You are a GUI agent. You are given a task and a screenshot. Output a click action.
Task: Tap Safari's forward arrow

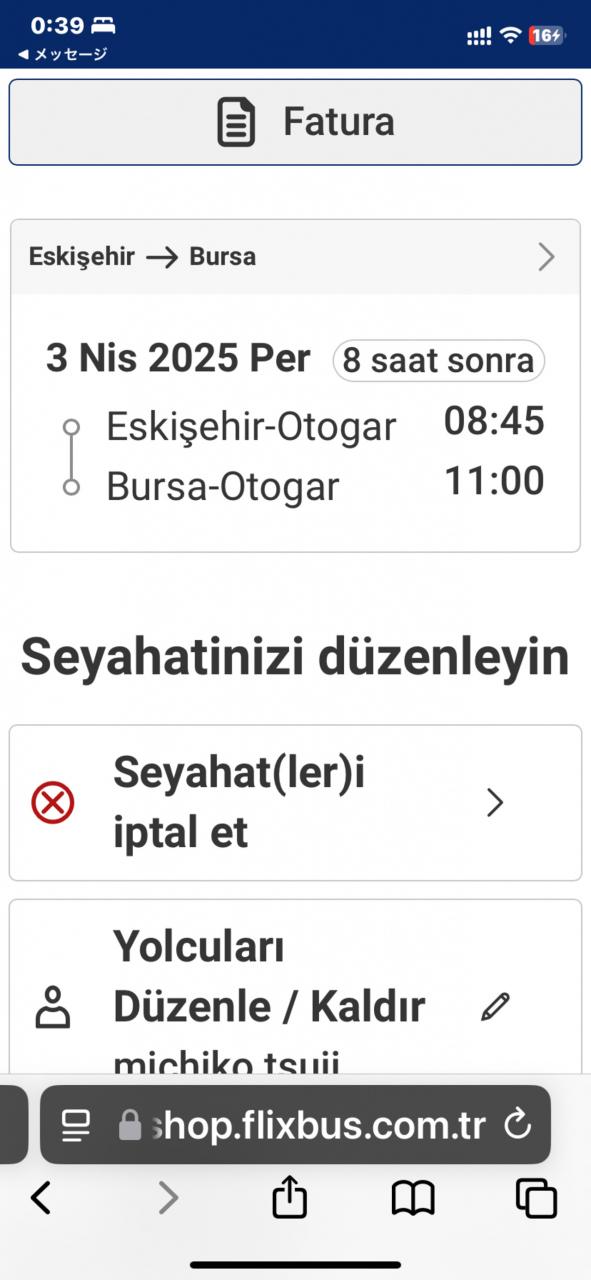tap(168, 1197)
